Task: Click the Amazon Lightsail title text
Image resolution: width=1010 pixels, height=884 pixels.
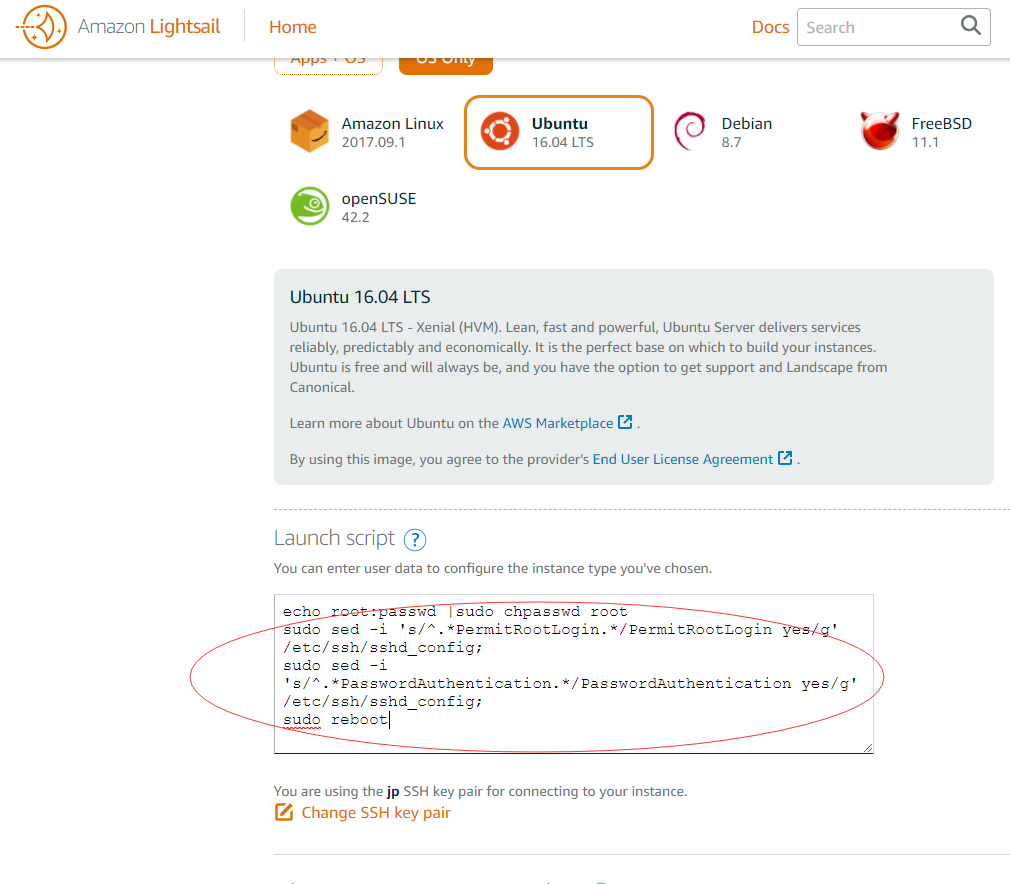Action: [x=149, y=26]
